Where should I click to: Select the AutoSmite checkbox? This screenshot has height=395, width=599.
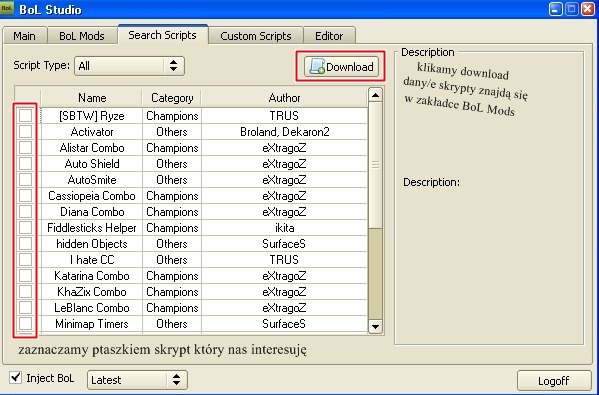point(26,180)
